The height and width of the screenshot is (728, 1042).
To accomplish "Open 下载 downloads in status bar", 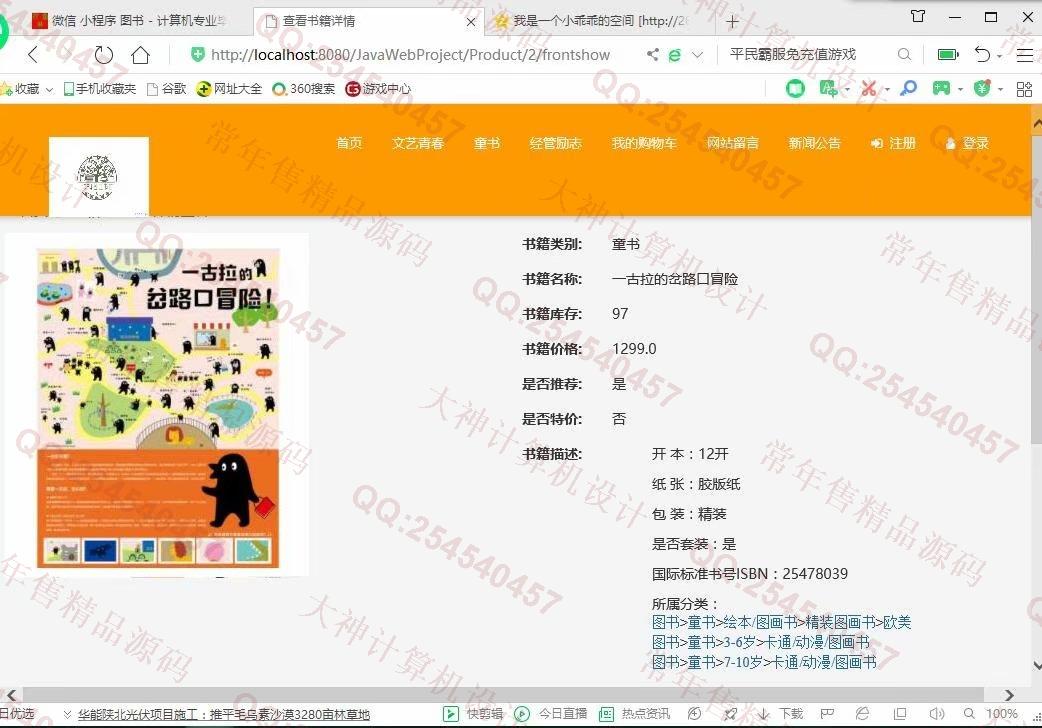I will coord(780,714).
